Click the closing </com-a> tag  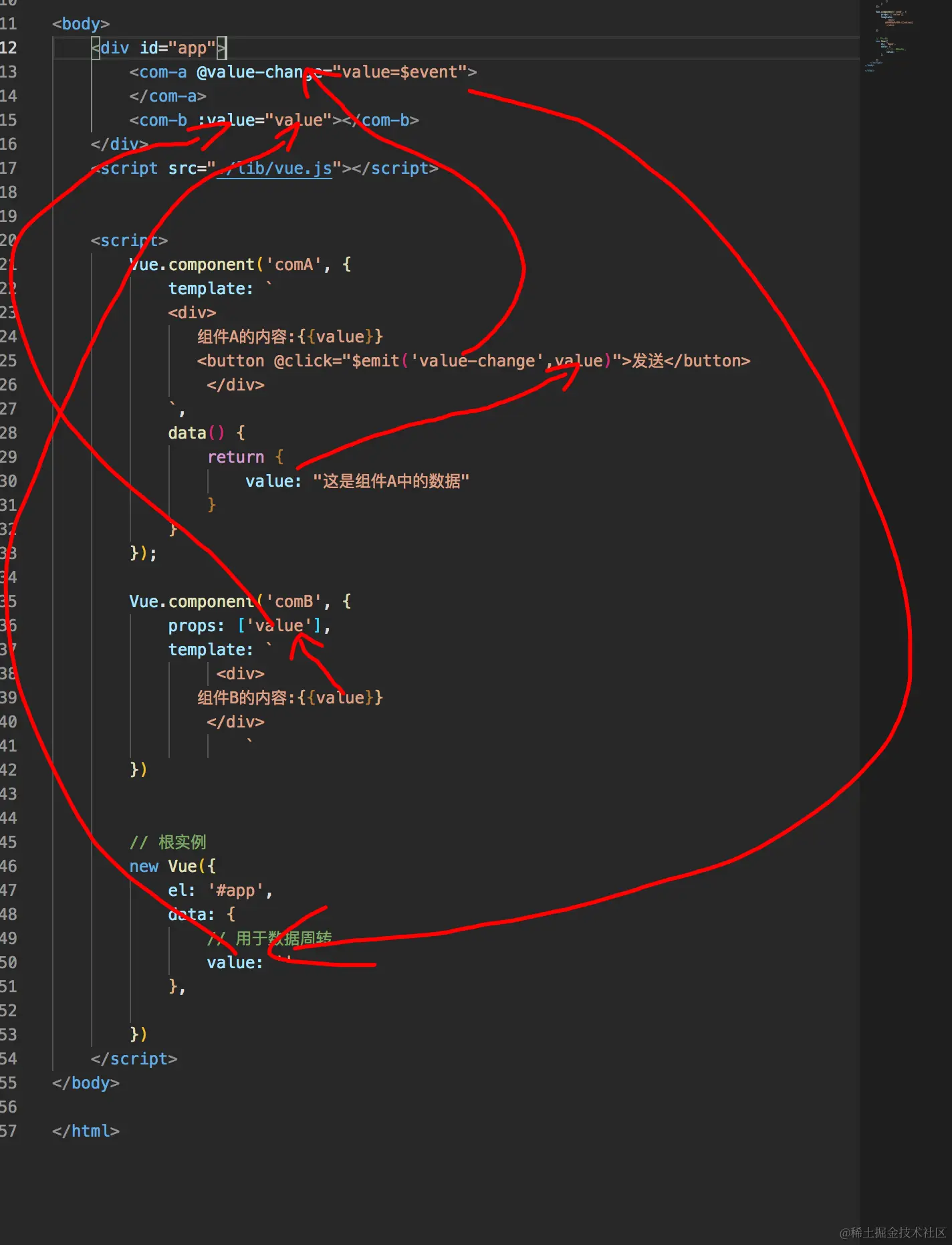168,96
